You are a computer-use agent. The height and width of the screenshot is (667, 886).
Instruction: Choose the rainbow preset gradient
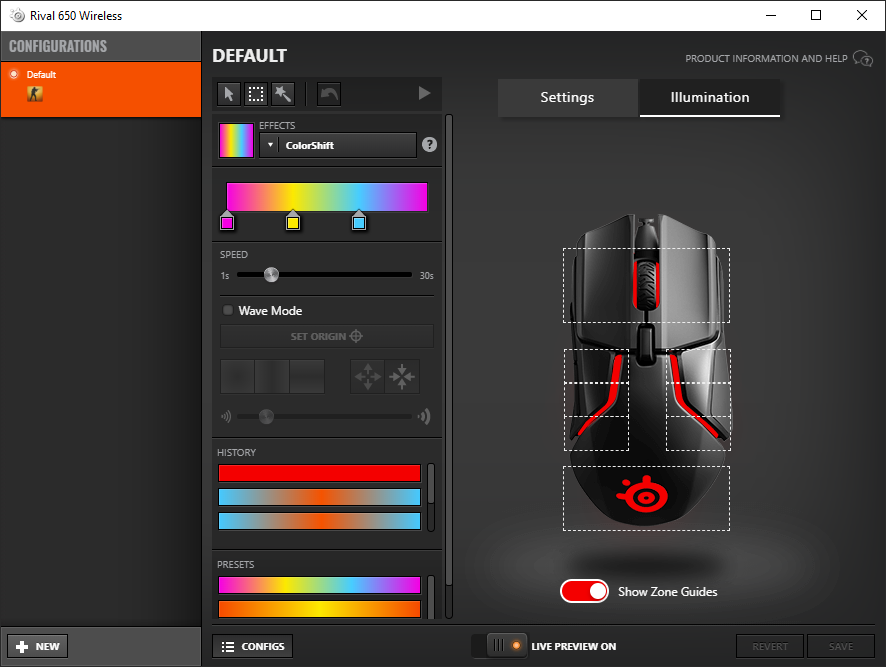319,585
